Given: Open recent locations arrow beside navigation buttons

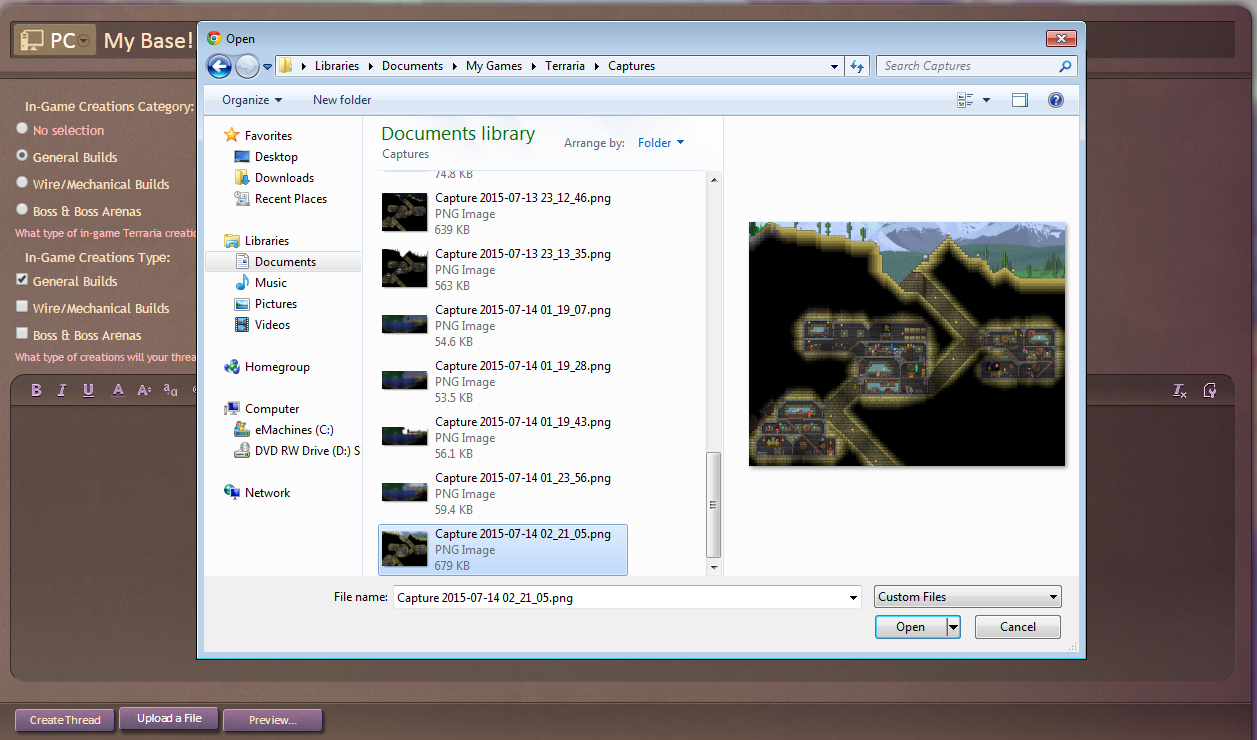Looking at the screenshot, I should 268,67.
